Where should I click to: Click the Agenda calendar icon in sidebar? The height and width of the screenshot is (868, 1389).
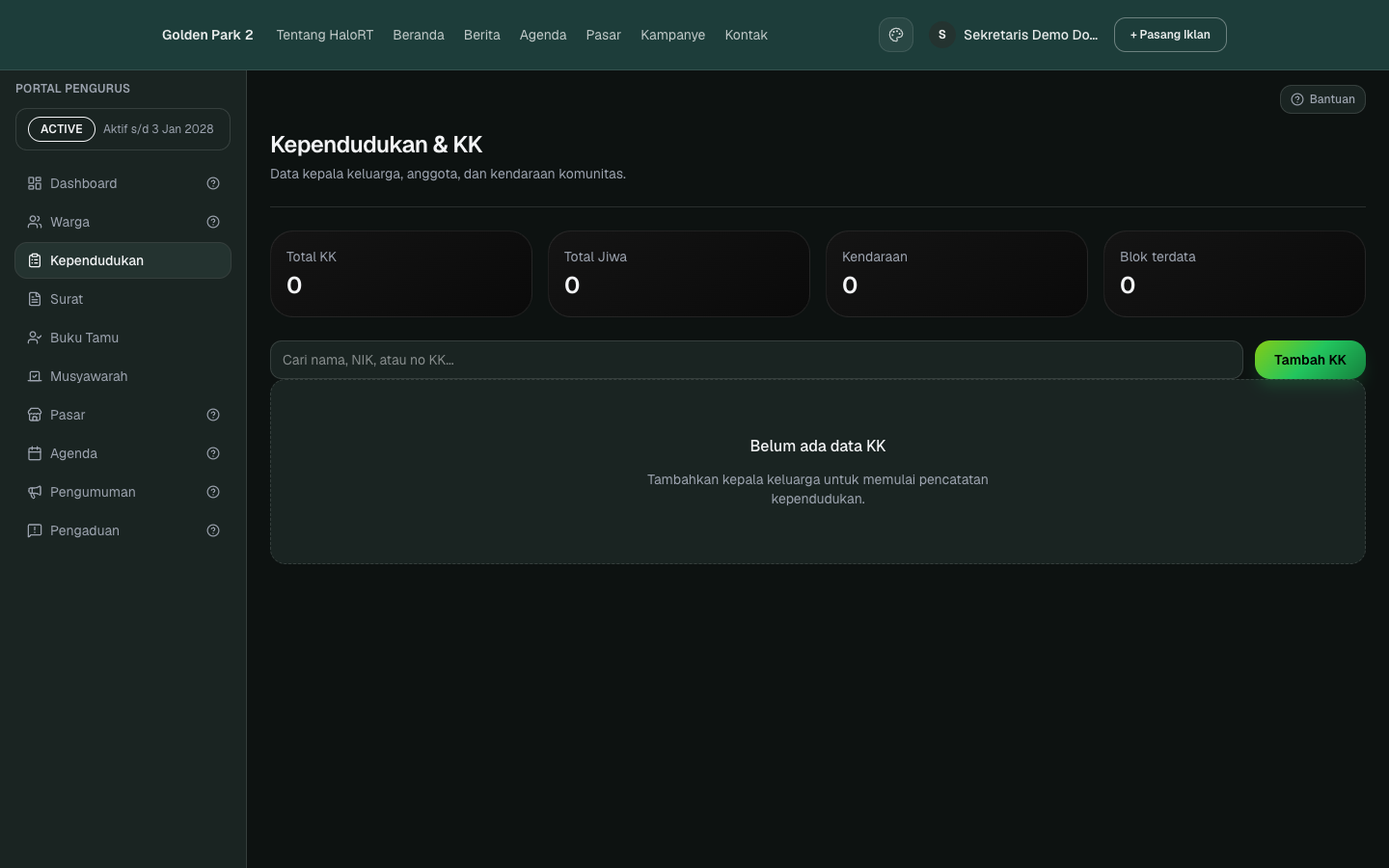(35, 453)
